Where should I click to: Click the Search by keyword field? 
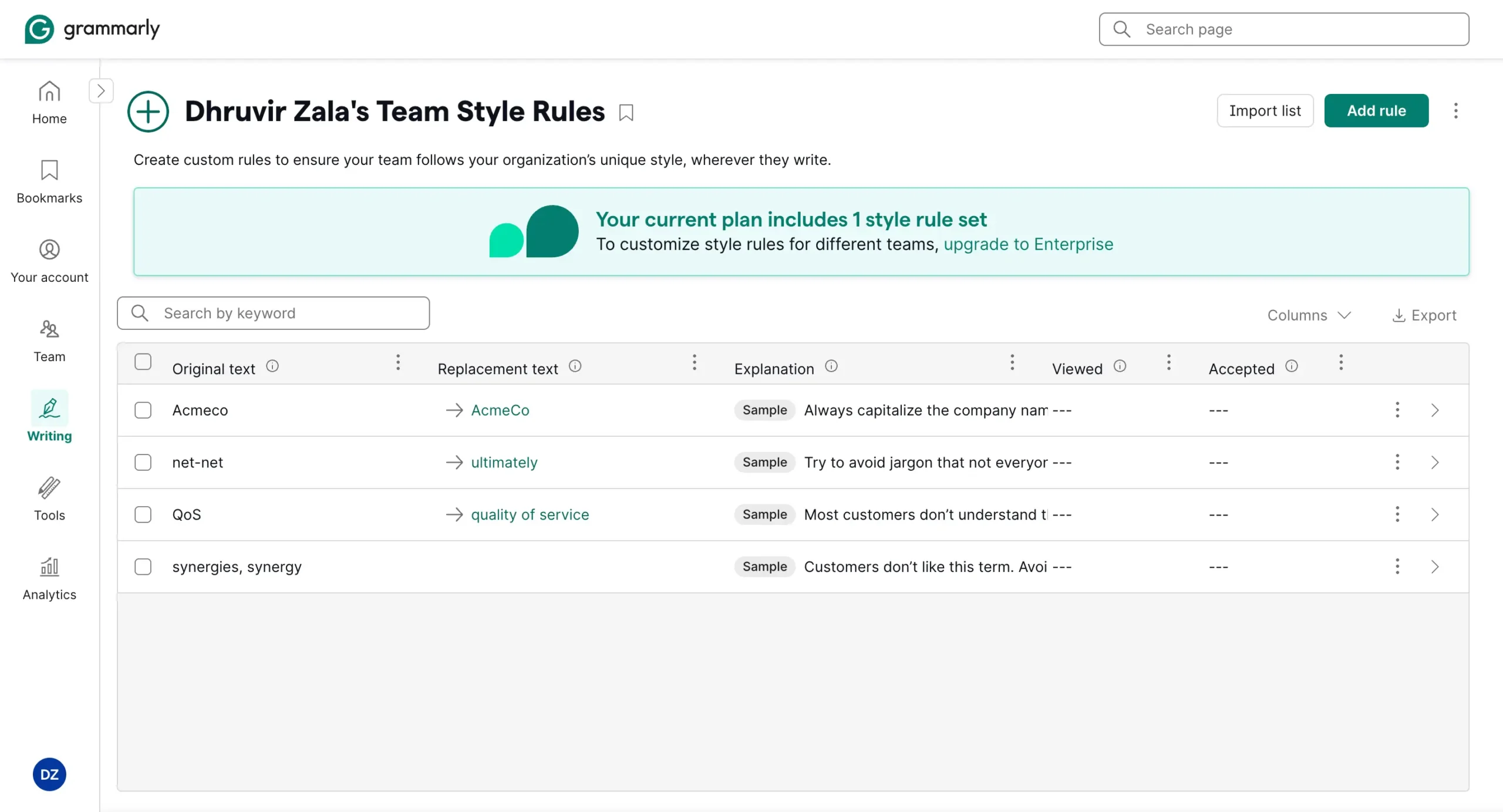[273, 313]
